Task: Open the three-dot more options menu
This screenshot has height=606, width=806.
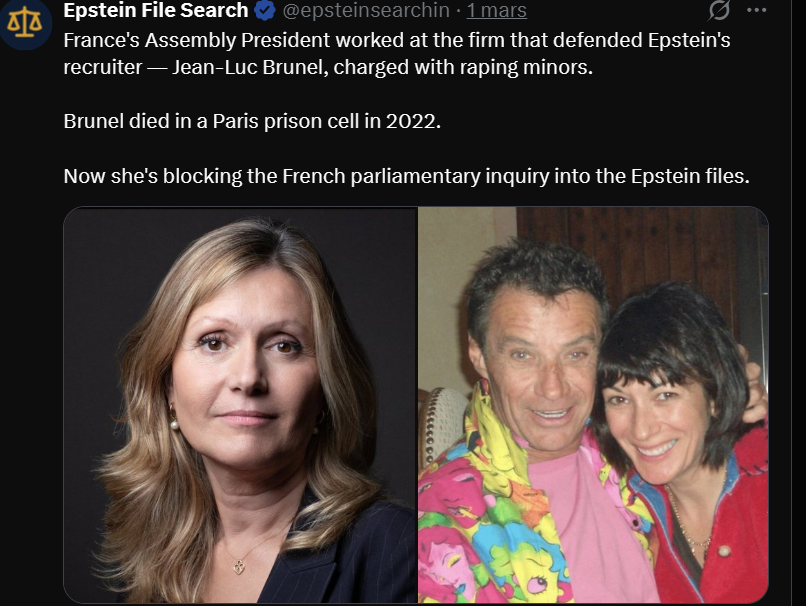Action: pyautogui.click(x=756, y=10)
